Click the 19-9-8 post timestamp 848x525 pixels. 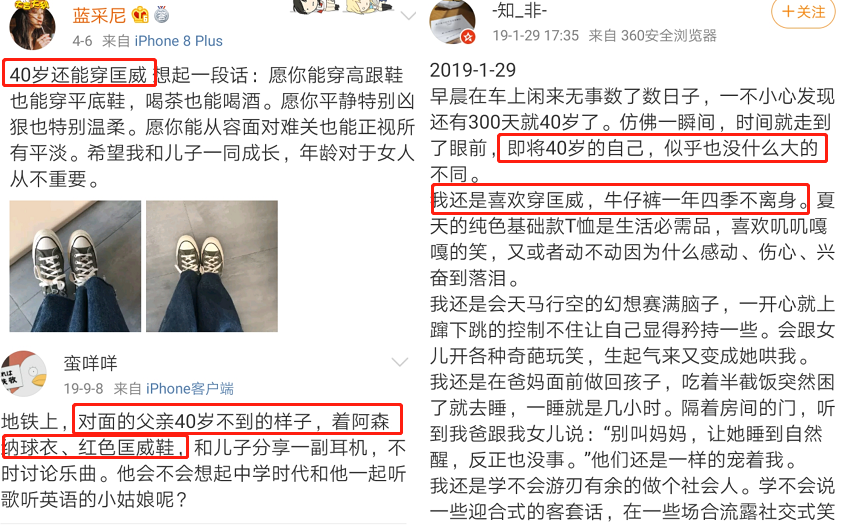[83, 389]
